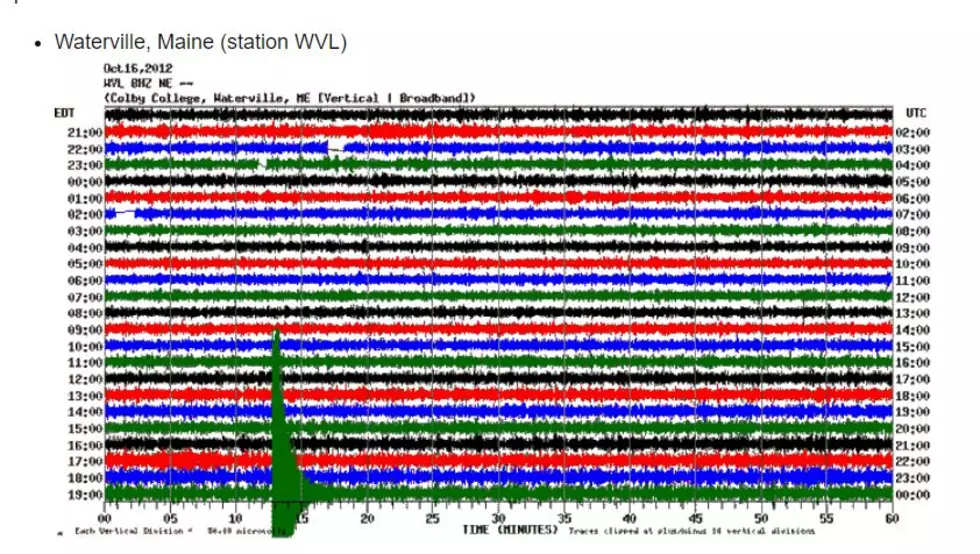This screenshot has width=980, height=554.
Task: Click the EDT time label "08:00"
Action: [85, 313]
